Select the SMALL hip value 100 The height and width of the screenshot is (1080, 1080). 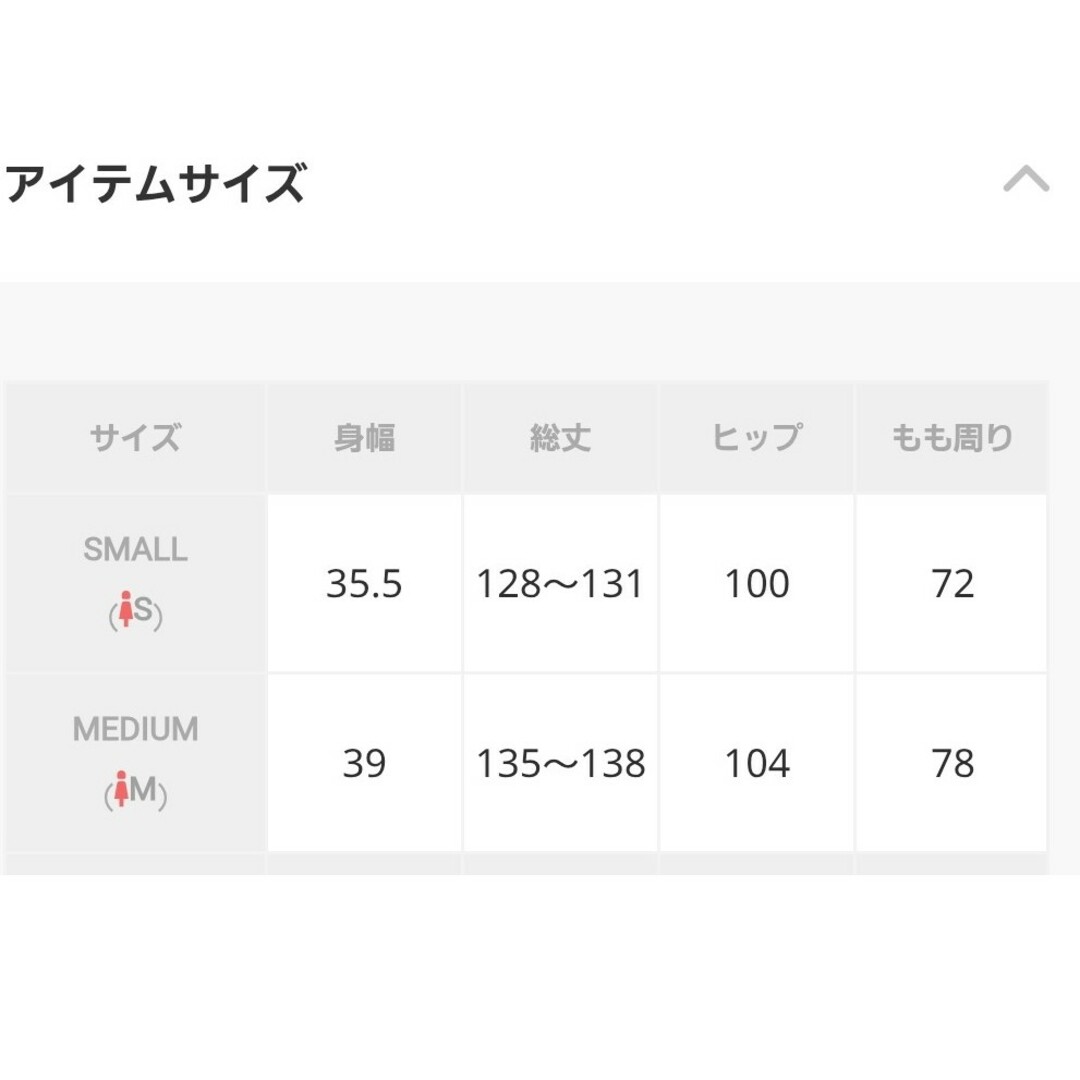click(756, 583)
